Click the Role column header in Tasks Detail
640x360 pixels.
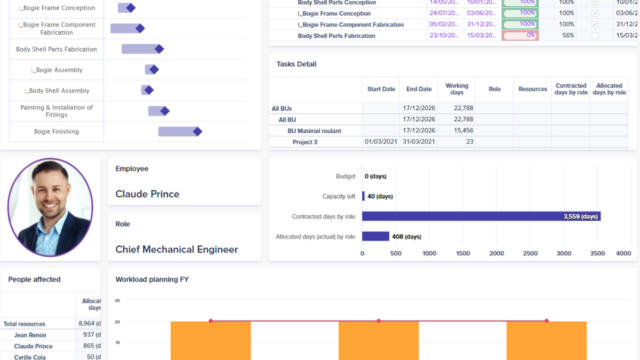495,89
